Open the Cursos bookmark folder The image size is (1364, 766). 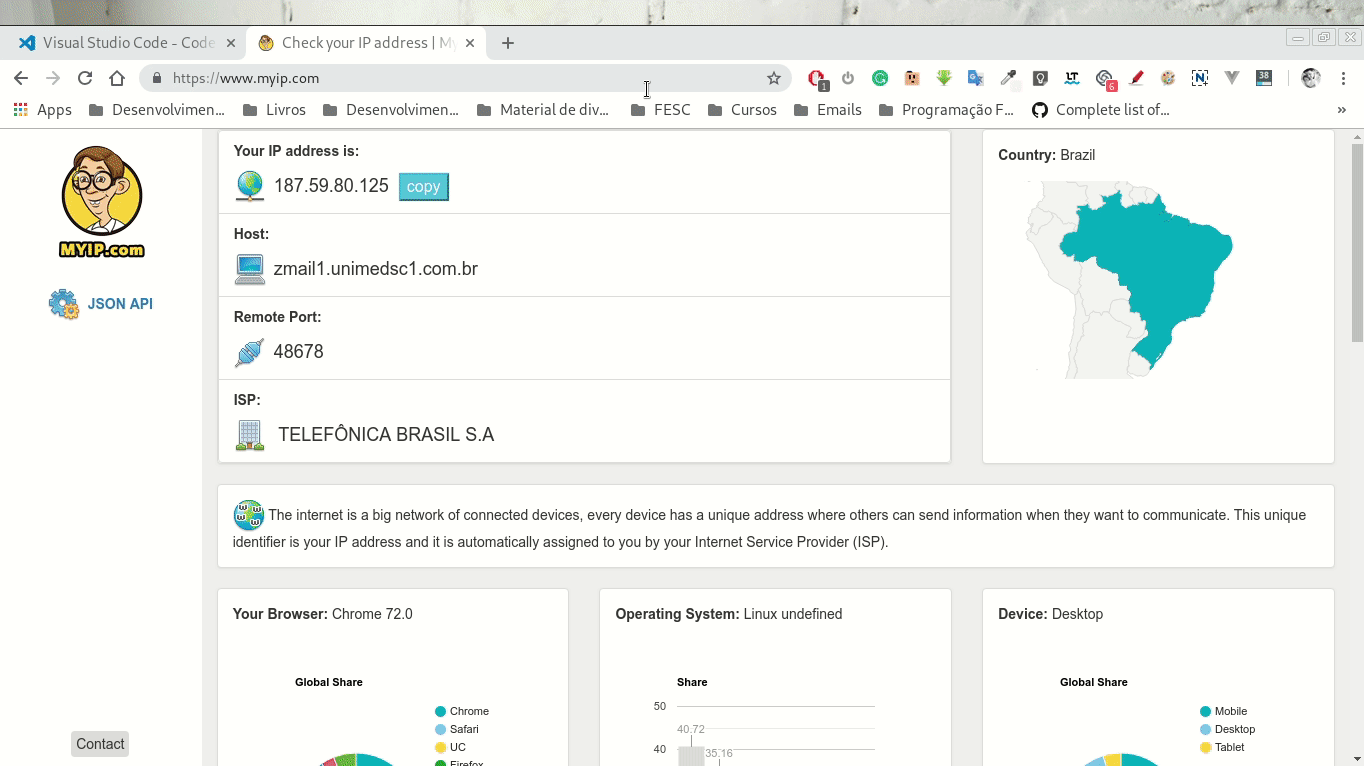click(742, 110)
